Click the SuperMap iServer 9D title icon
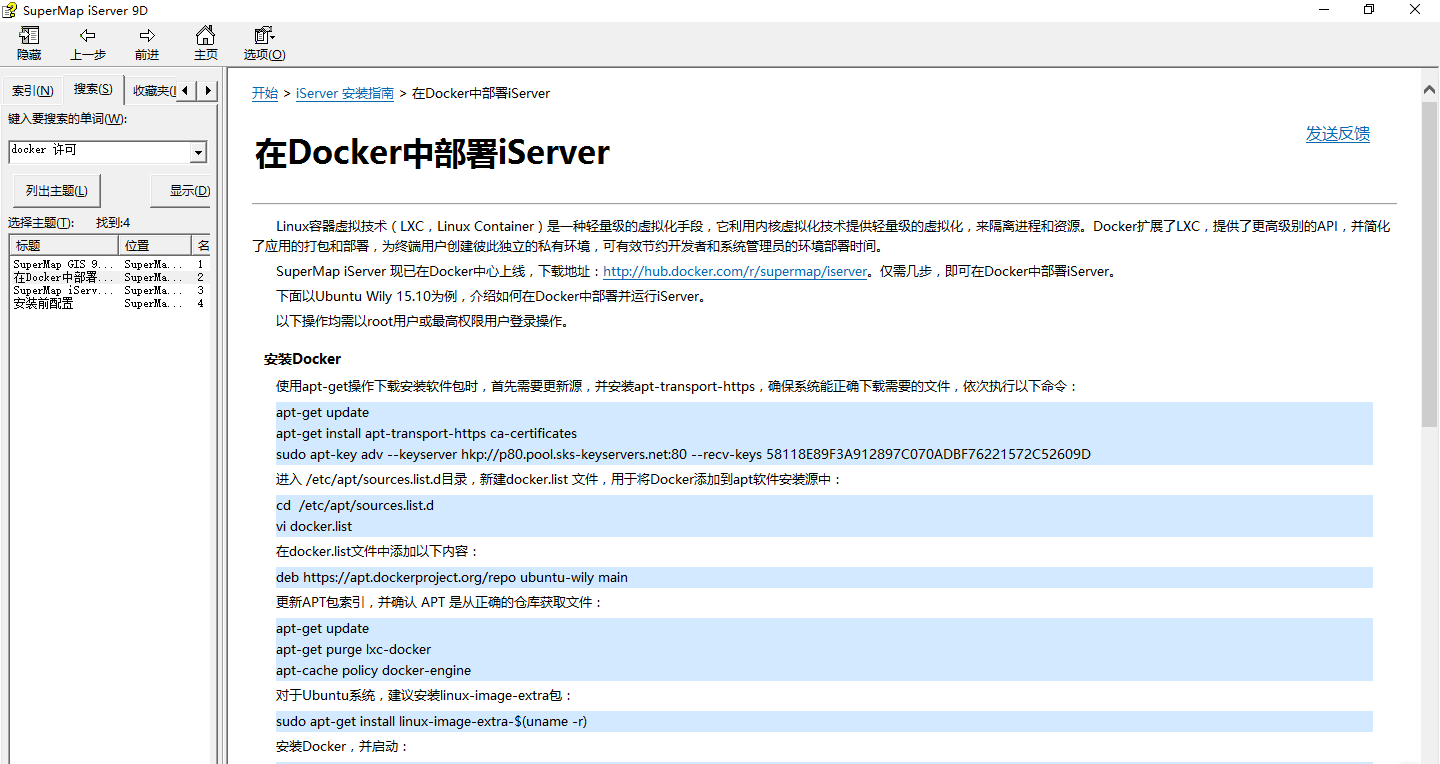Screen dimensions: 1440x764 click(9, 9)
